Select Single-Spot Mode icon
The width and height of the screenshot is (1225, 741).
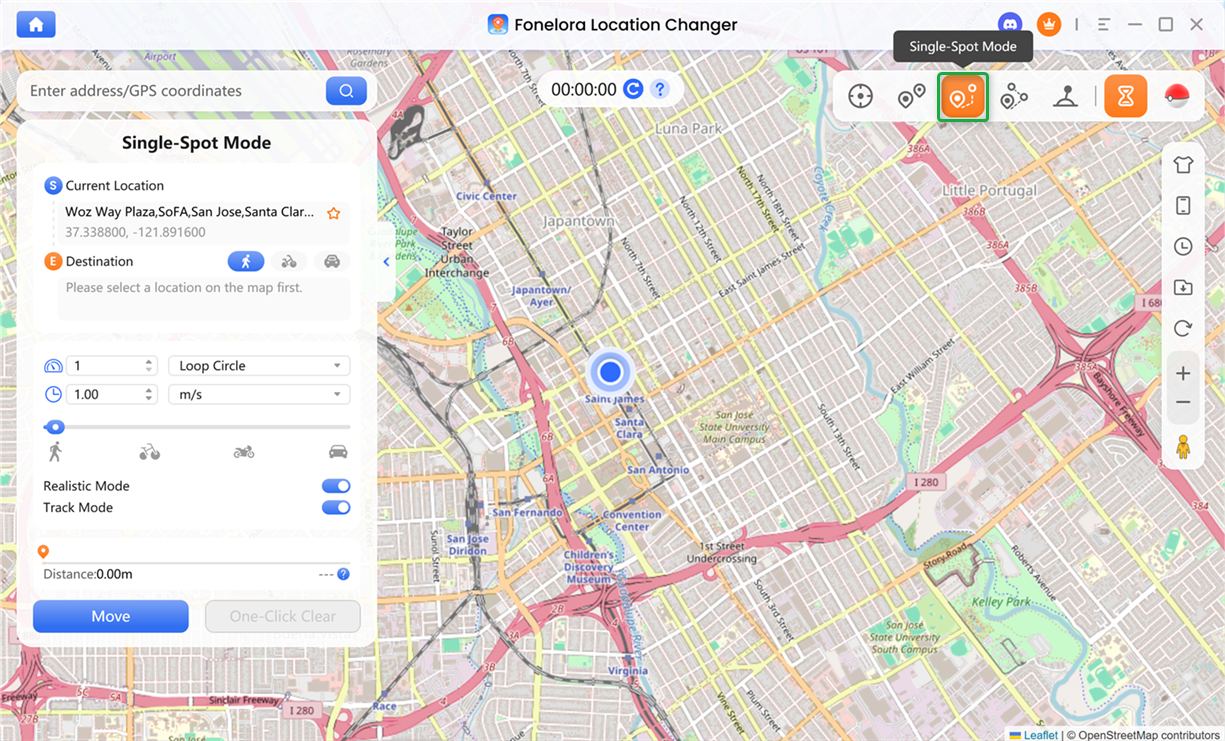[x=963, y=97]
